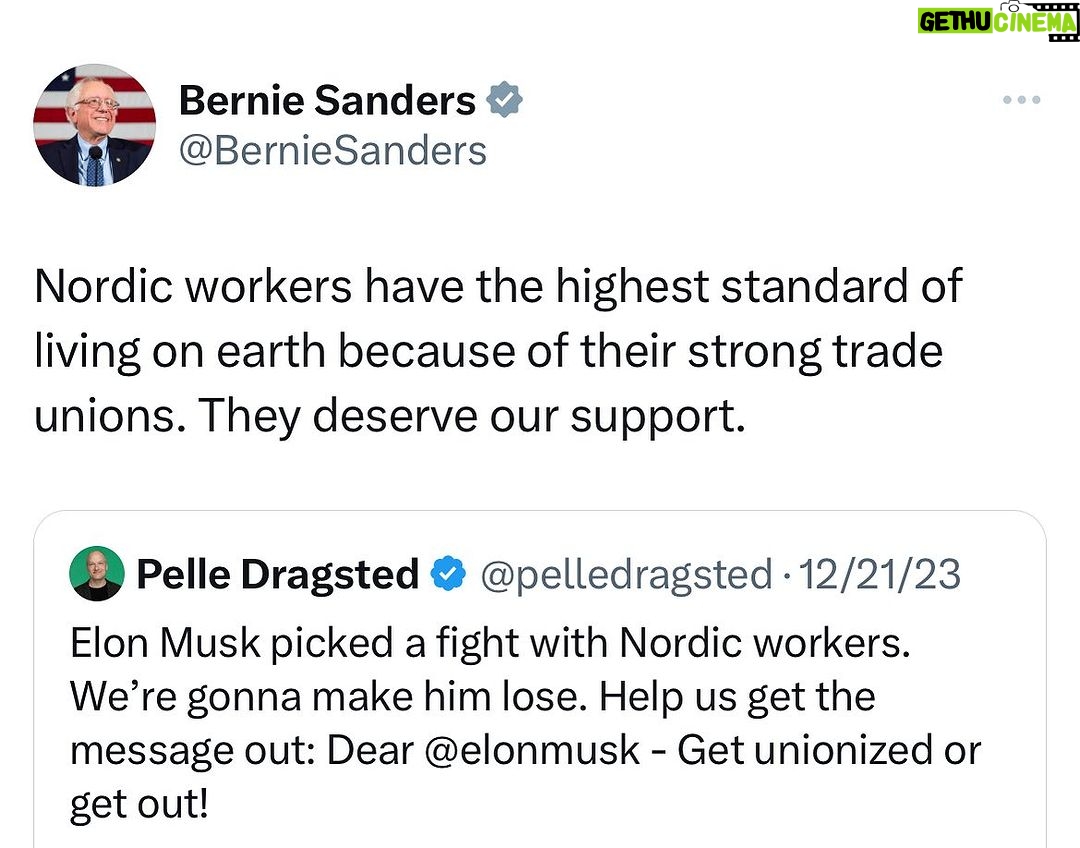Click the Nordic workers tweet text
Image resolution: width=1080 pixels, height=848 pixels.
click(x=498, y=351)
